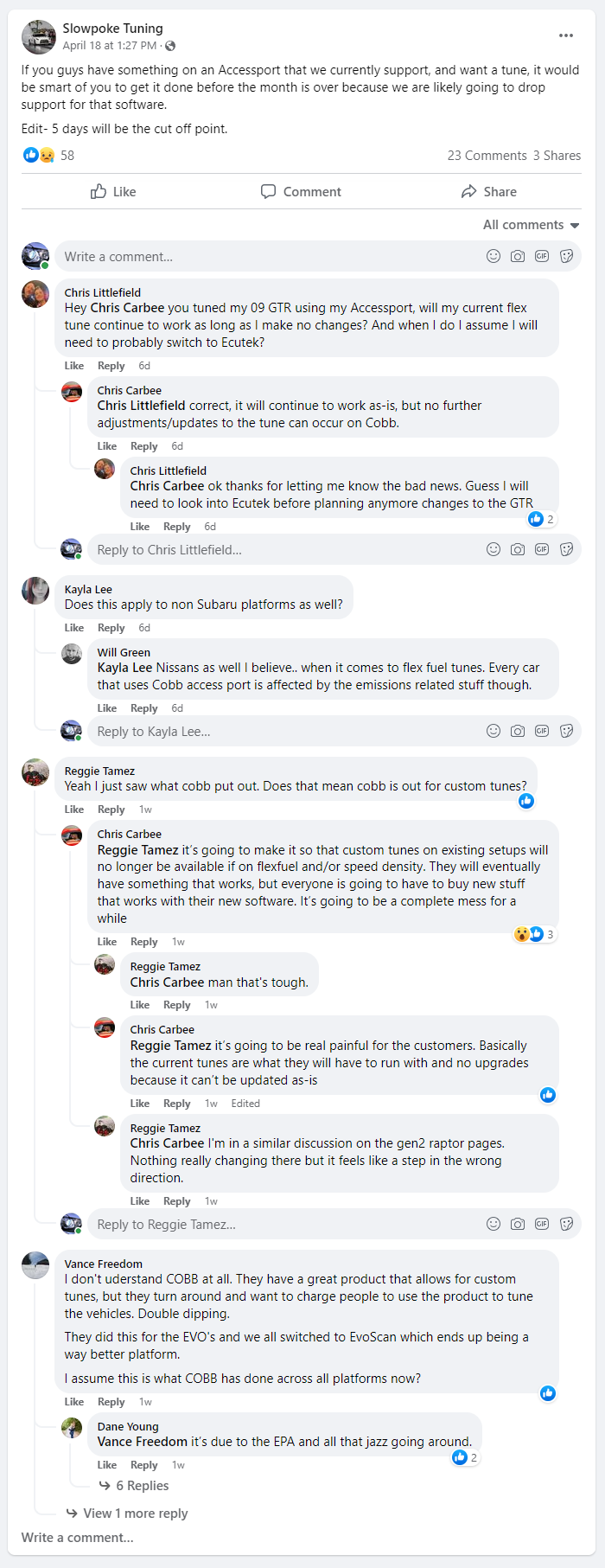This screenshot has width=605, height=1568.
Task: Click sticker icon in Reply to Chris Littlefield box
Action: pyautogui.click(x=567, y=549)
